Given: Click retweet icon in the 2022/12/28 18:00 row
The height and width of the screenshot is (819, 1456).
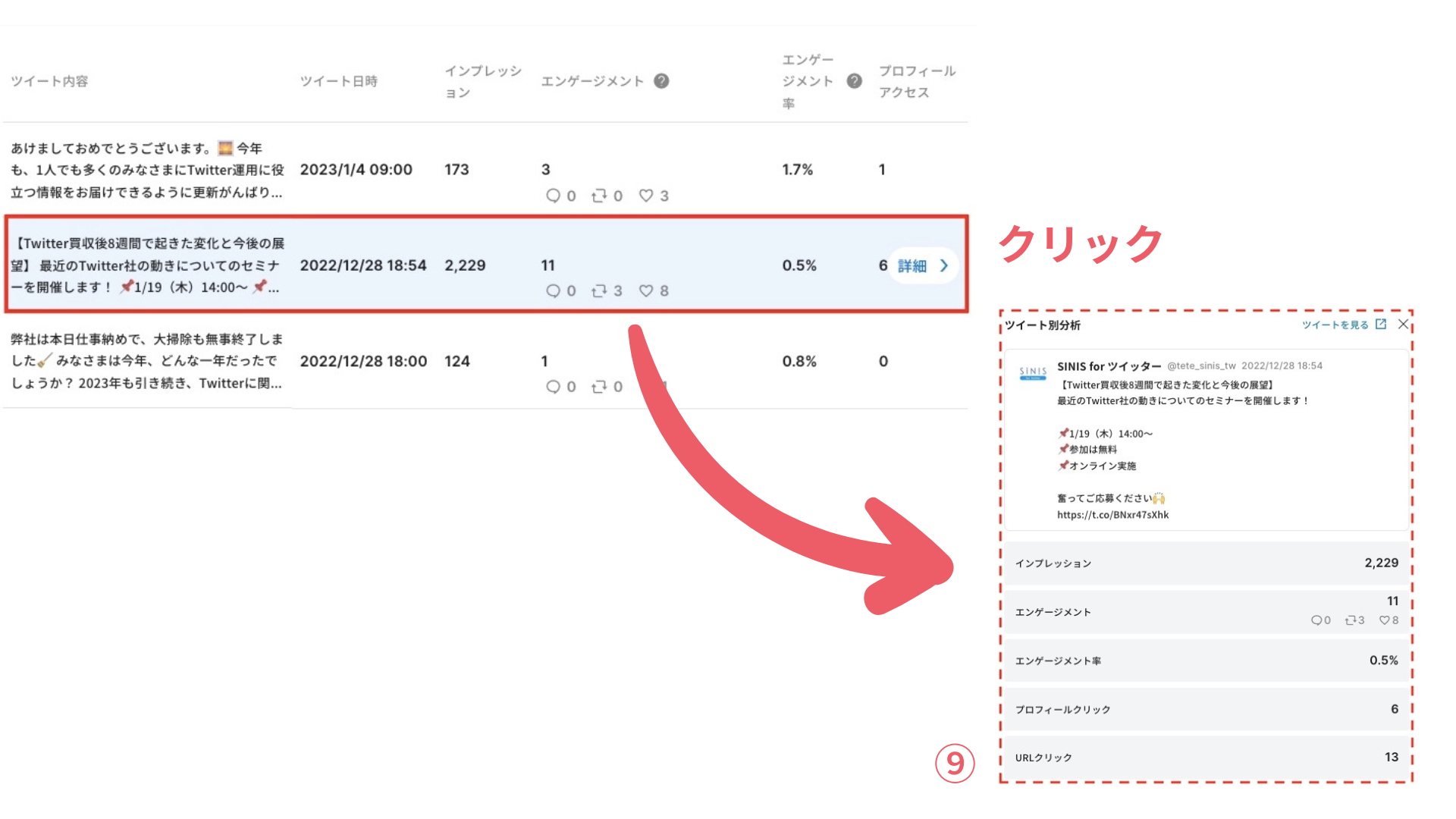Looking at the screenshot, I should pos(599,387).
